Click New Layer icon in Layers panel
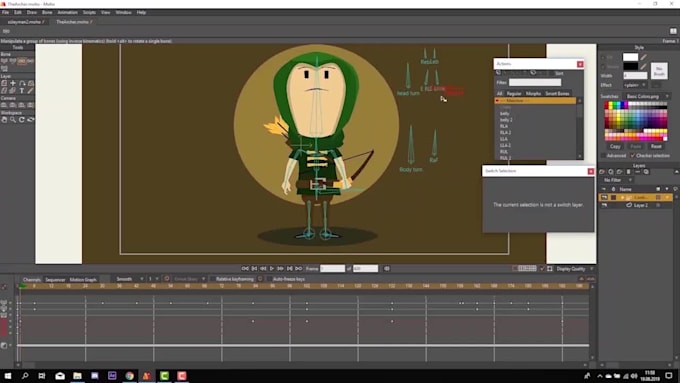Screen dimensions: 680x383 pyautogui.click(x=602, y=172)
